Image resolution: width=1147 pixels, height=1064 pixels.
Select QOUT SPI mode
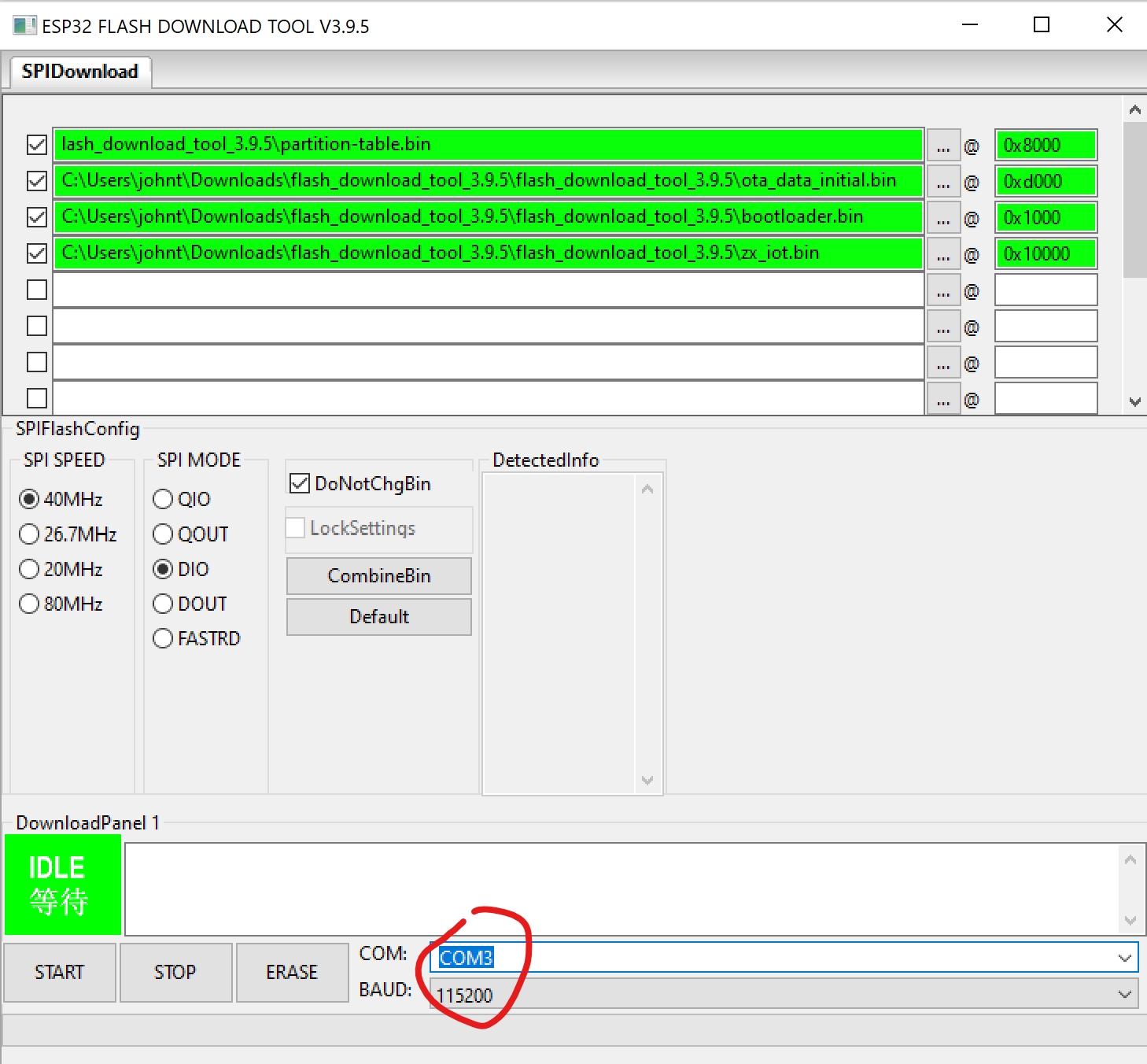163,534
